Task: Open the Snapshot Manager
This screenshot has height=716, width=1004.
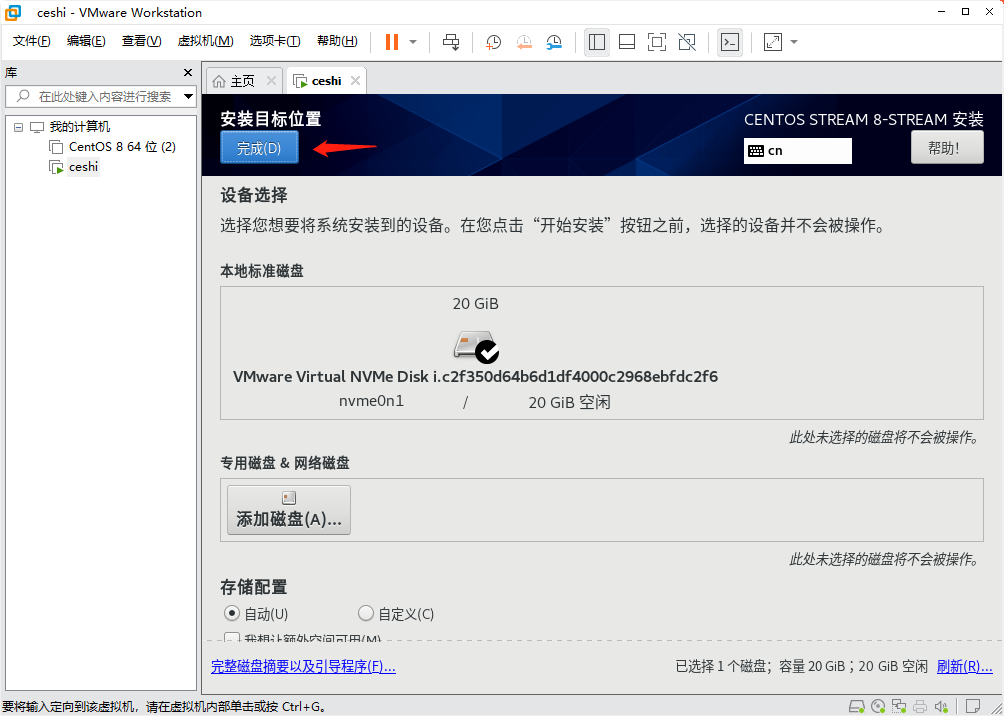Action: click(556, 42)
